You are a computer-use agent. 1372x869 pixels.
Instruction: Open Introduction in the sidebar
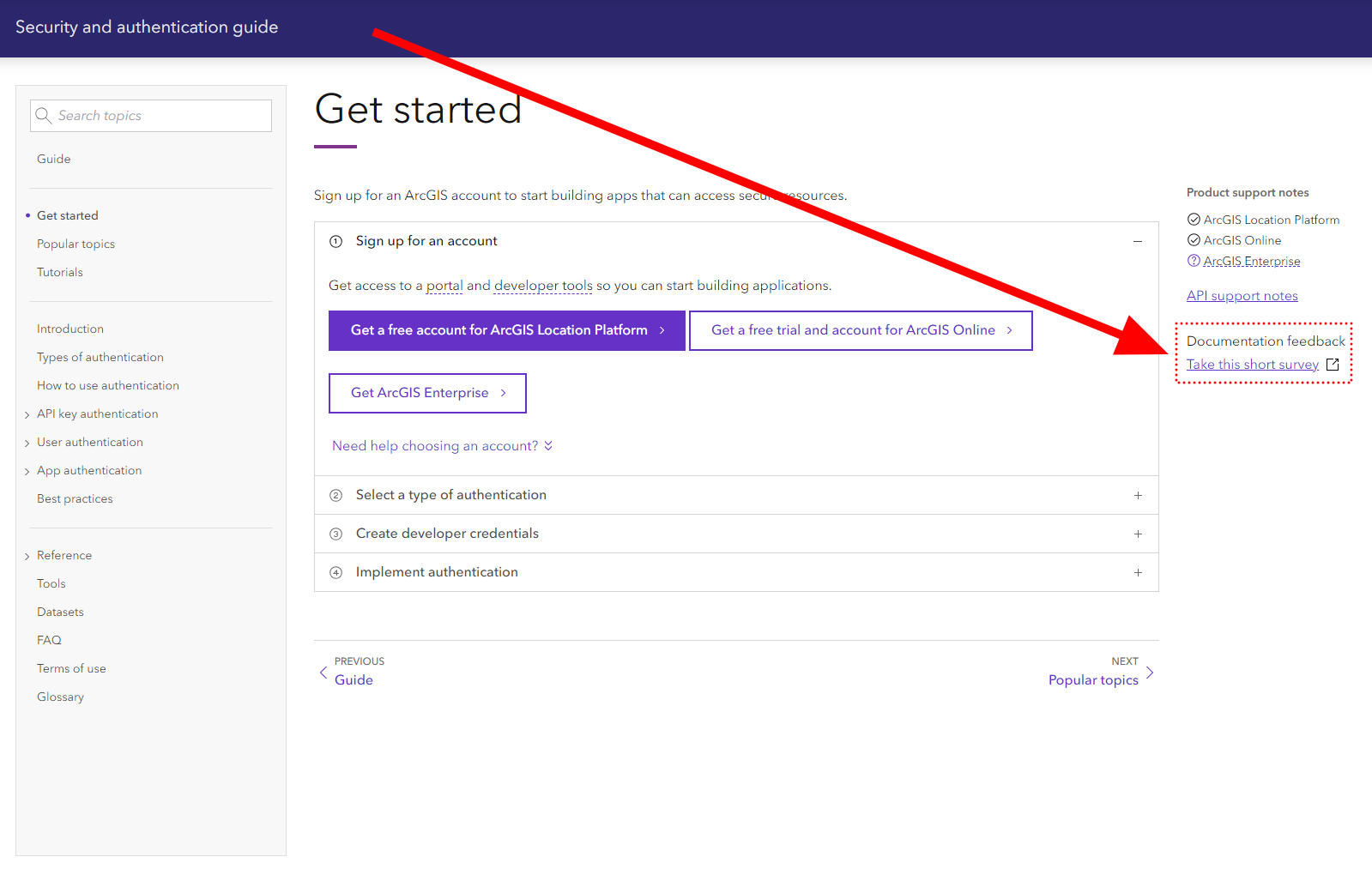click(x=70, y=329)
